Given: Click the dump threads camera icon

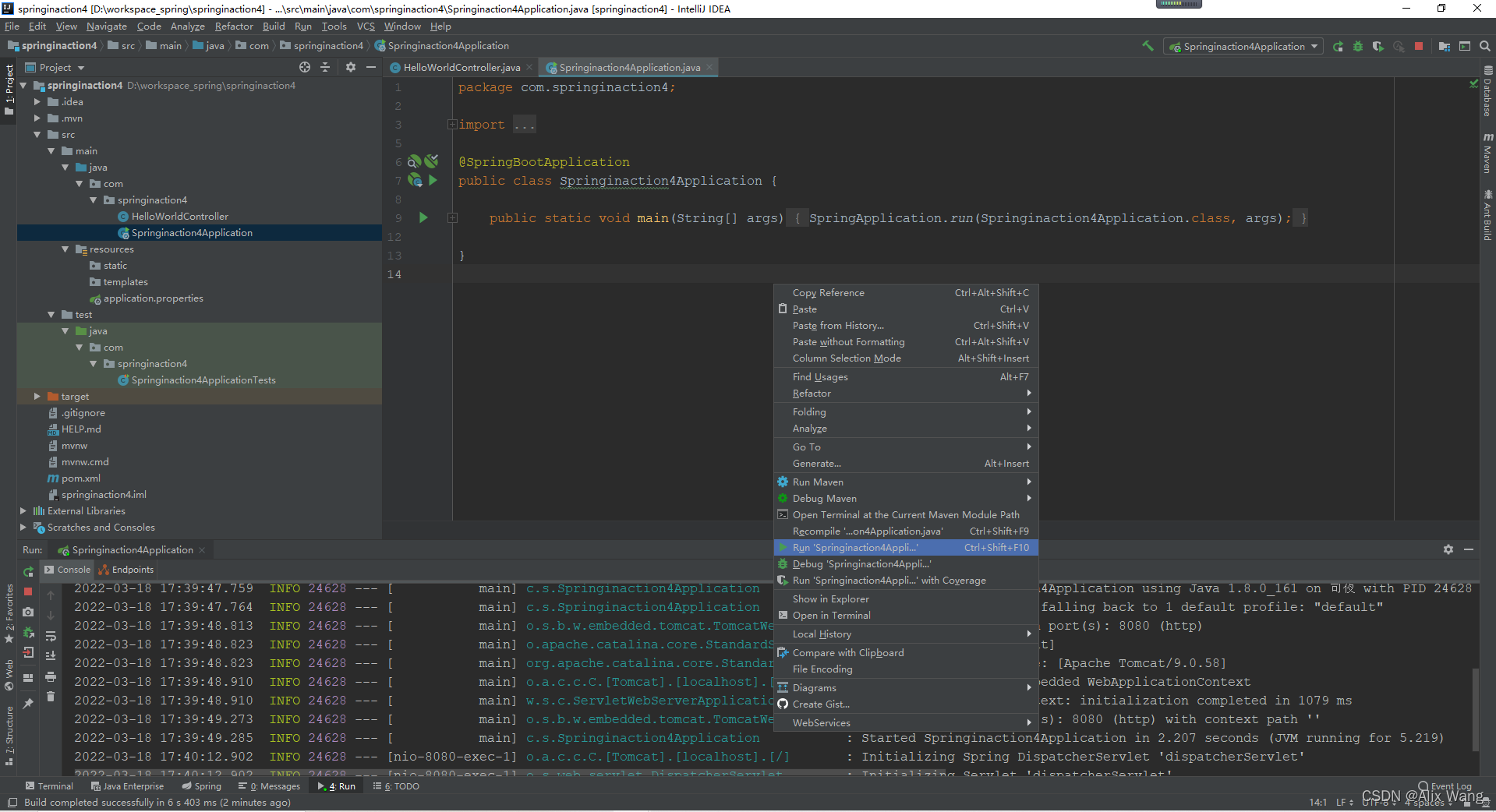Looking at the screenshot, I should tap(28, 612).
